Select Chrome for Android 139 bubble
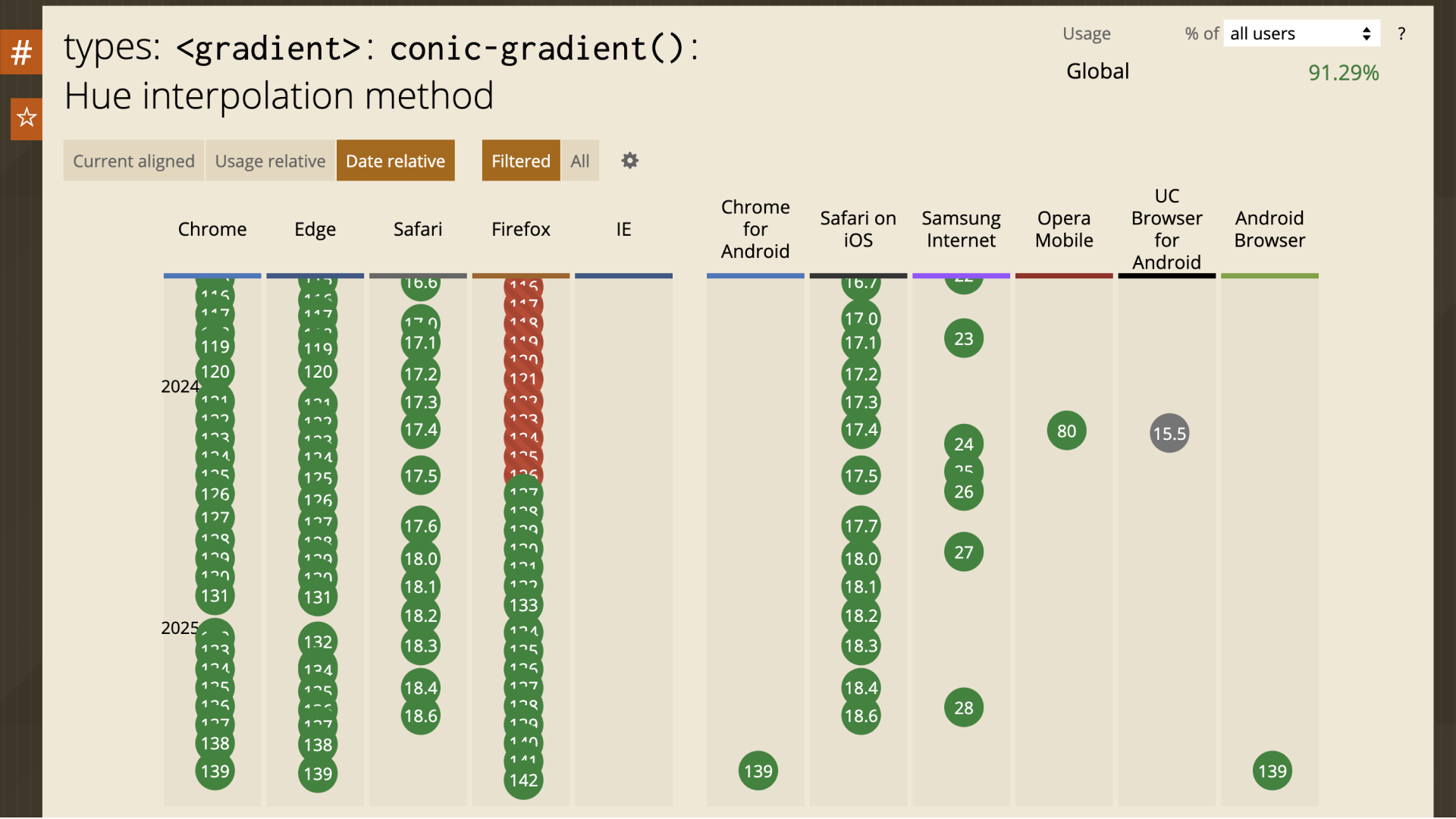The image size is (1456, 819). (x=758, y=771)
